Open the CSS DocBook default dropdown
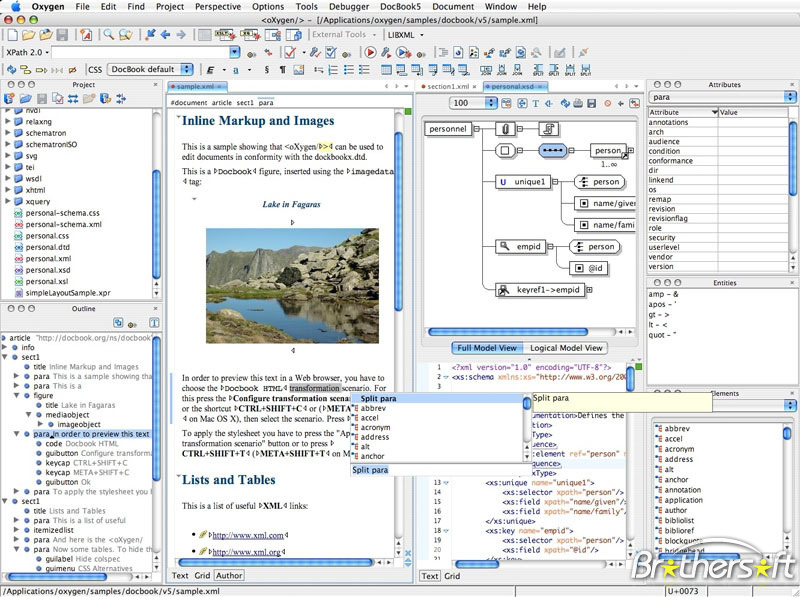Screen dimensions: 800x597 click(150, 70)
